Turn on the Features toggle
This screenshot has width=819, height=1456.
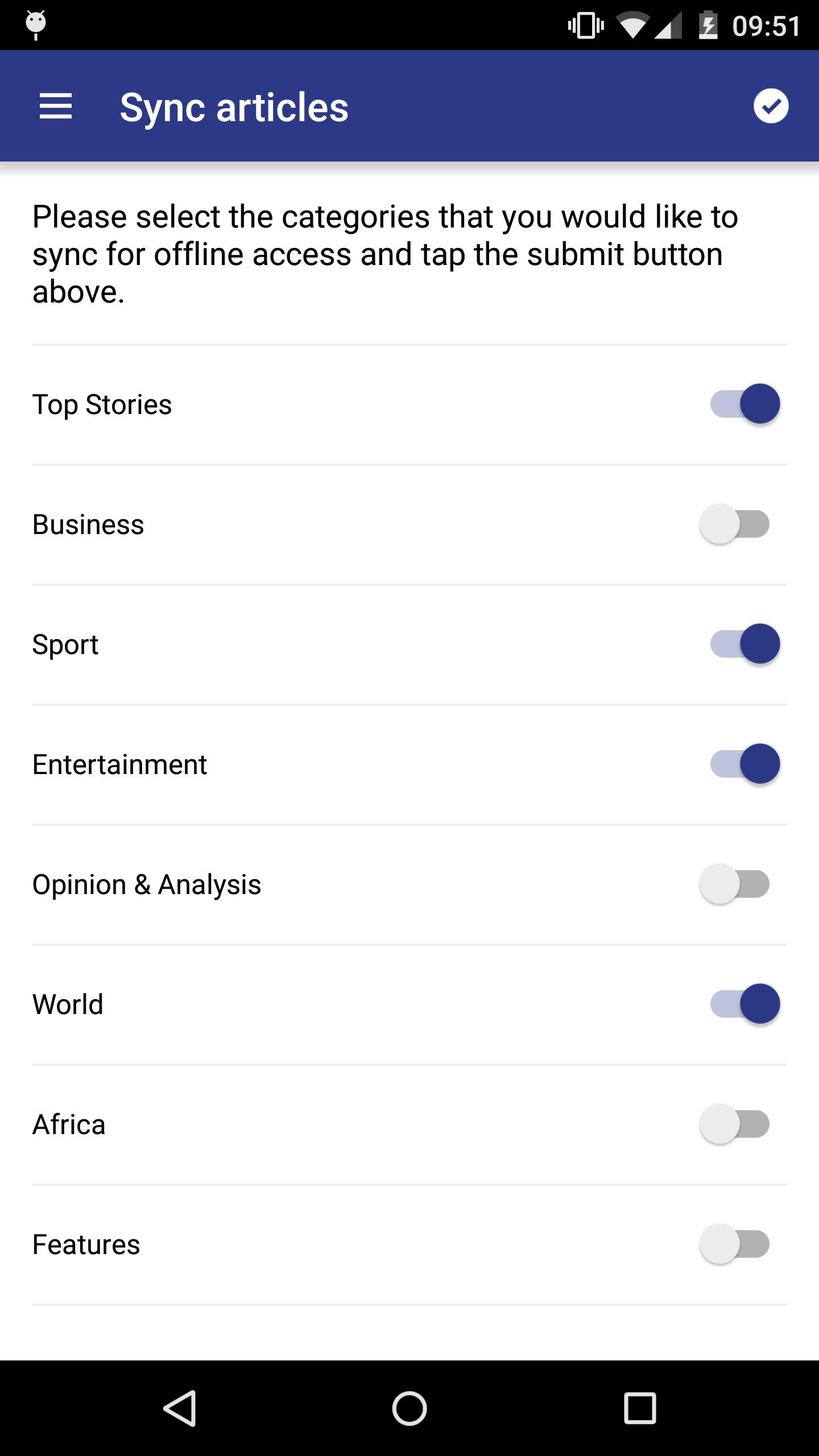tap(734, 1244)
